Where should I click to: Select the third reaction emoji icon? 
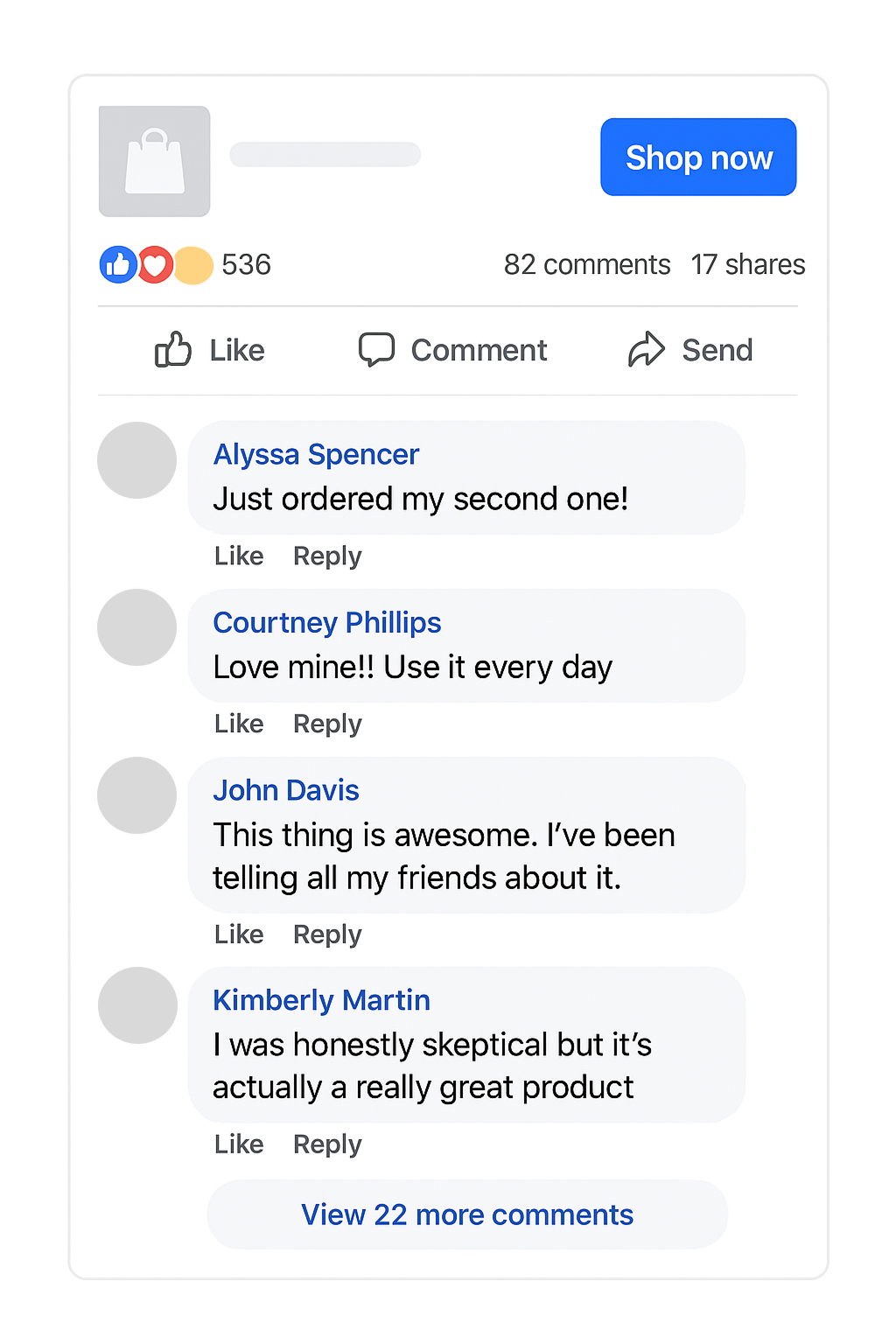[192, 264]
